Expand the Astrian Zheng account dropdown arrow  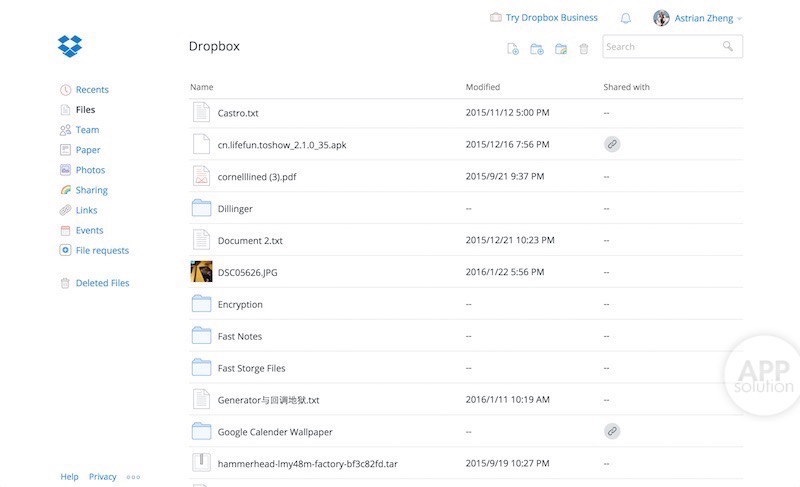739,19
